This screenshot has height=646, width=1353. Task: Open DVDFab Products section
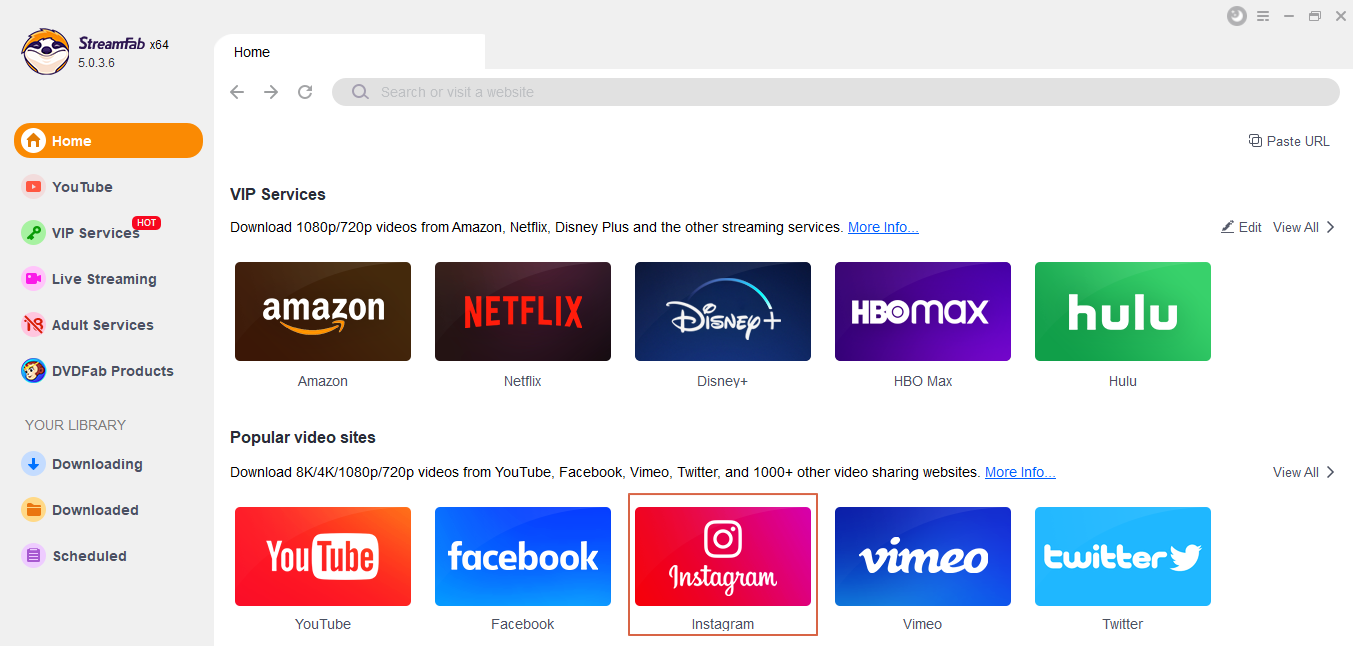108,371
